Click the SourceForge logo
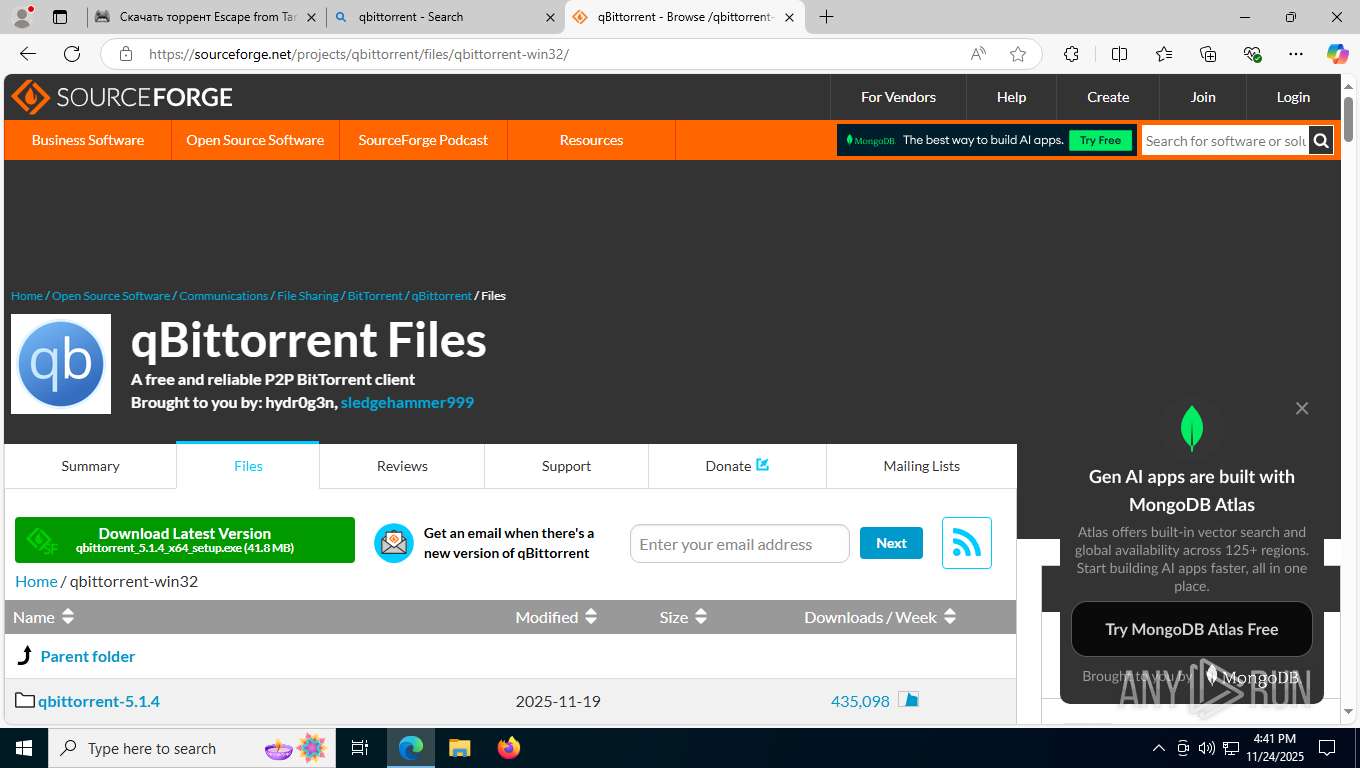This screenshot has width=1360, height=768. tap(122, 97)
